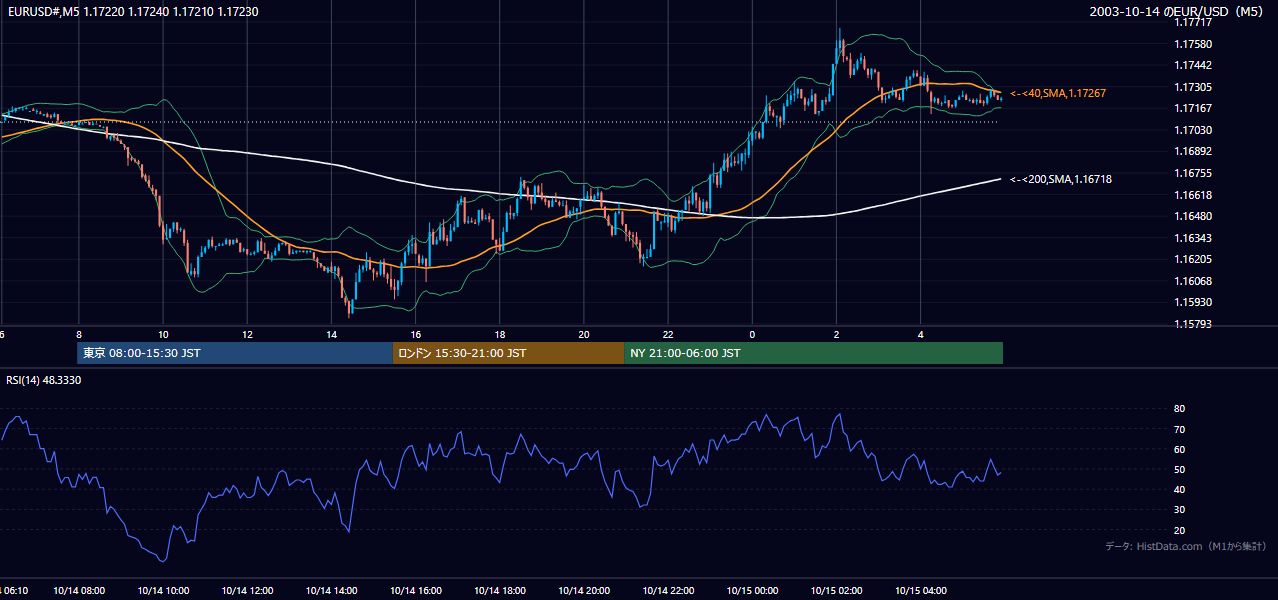Click the RSI(14) 48.3330 indicator label
Image resolution: width=1278 pixels, height=600 pixels.
(44, 380)
